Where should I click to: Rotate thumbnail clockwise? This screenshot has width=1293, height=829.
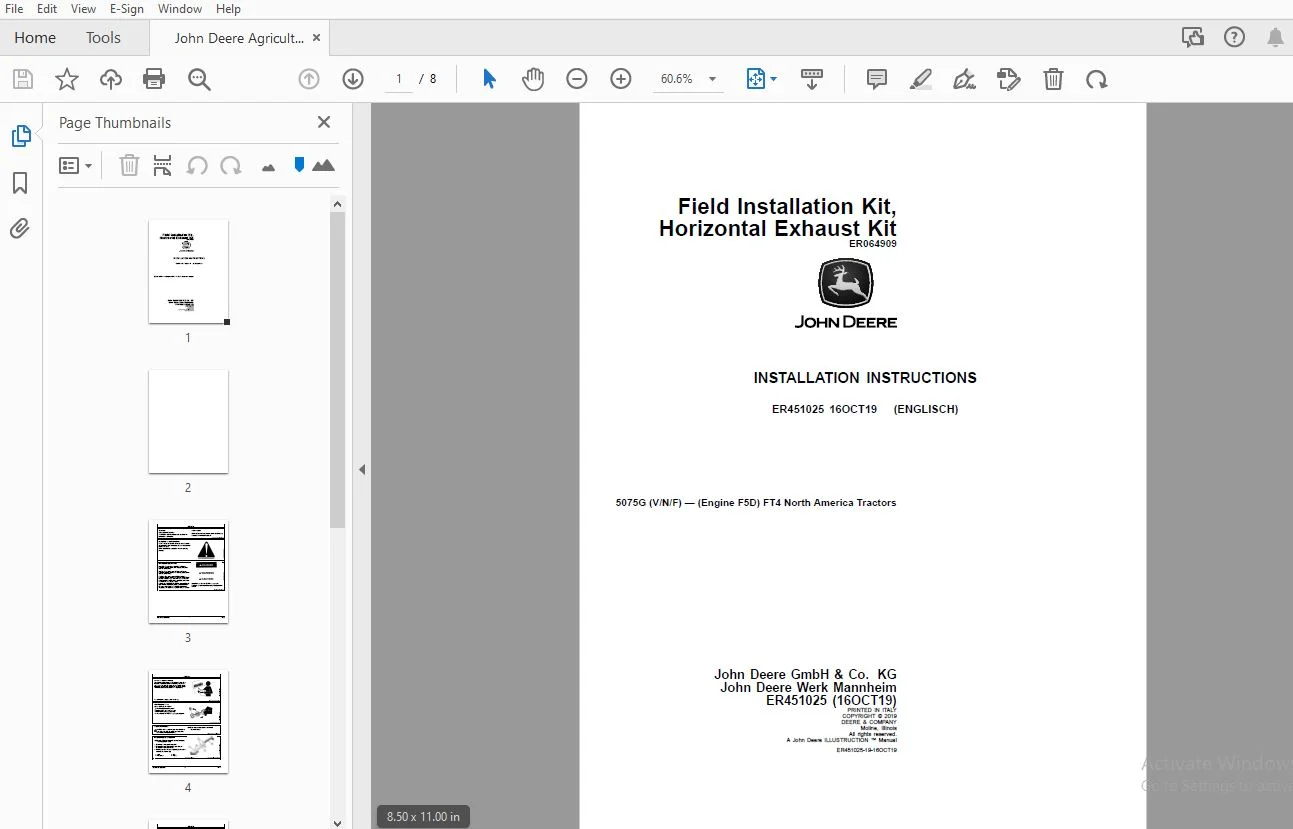[x=231, y=166]
